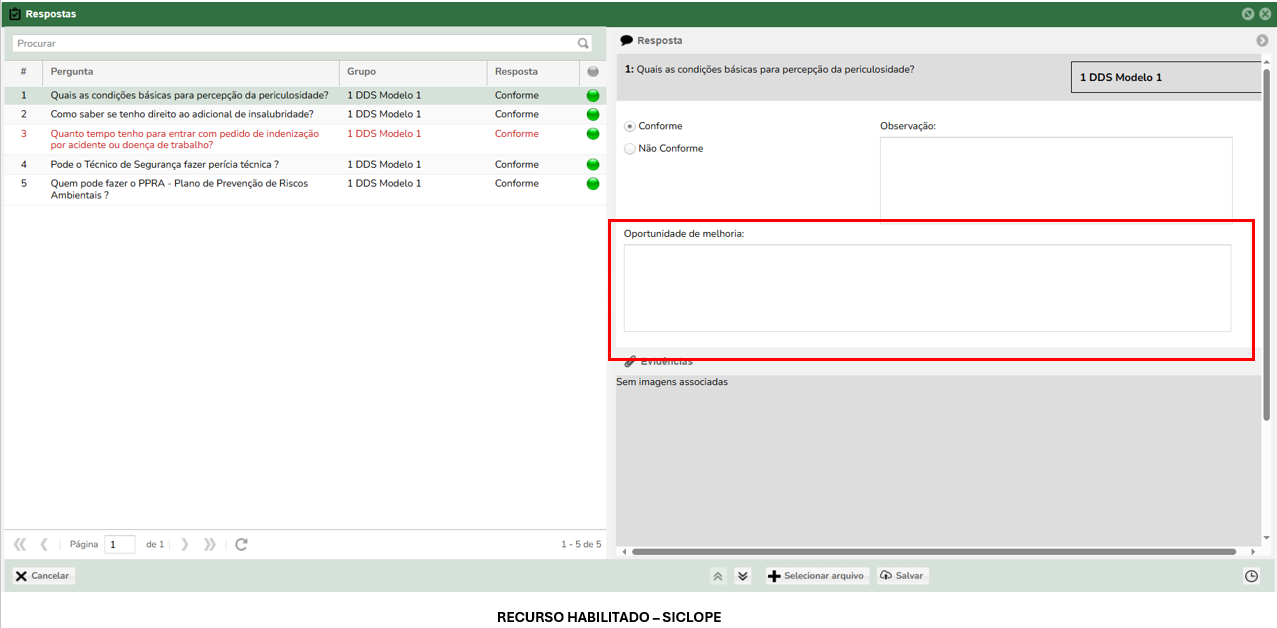Click the Cancelar button
This screenshot has height=628, width=1277.
[43, 576]
